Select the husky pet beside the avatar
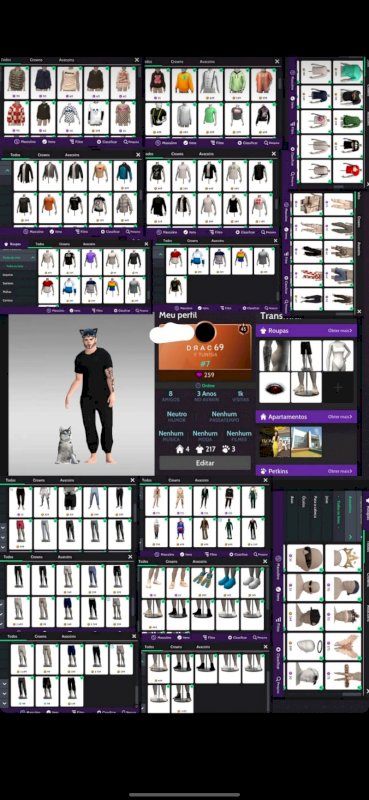The height and width of the screenshot is (800, 369). point(67,445)
